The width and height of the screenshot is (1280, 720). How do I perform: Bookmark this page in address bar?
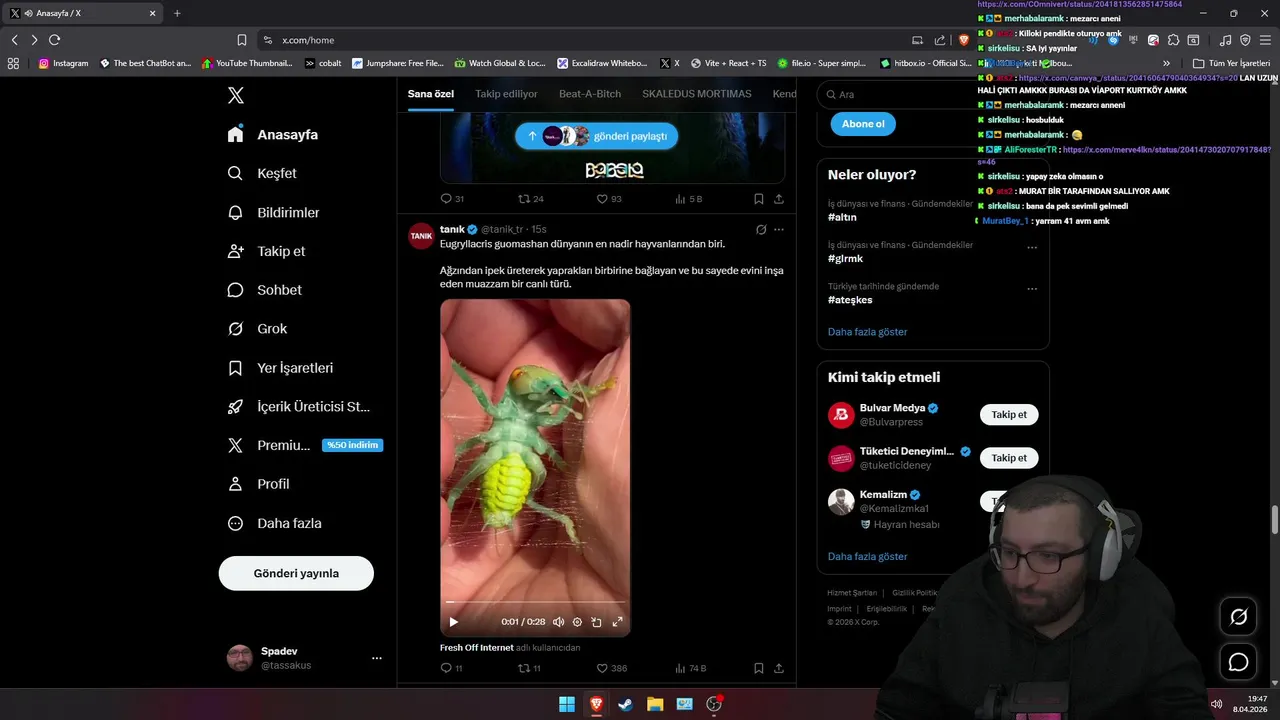click(242, 40)
